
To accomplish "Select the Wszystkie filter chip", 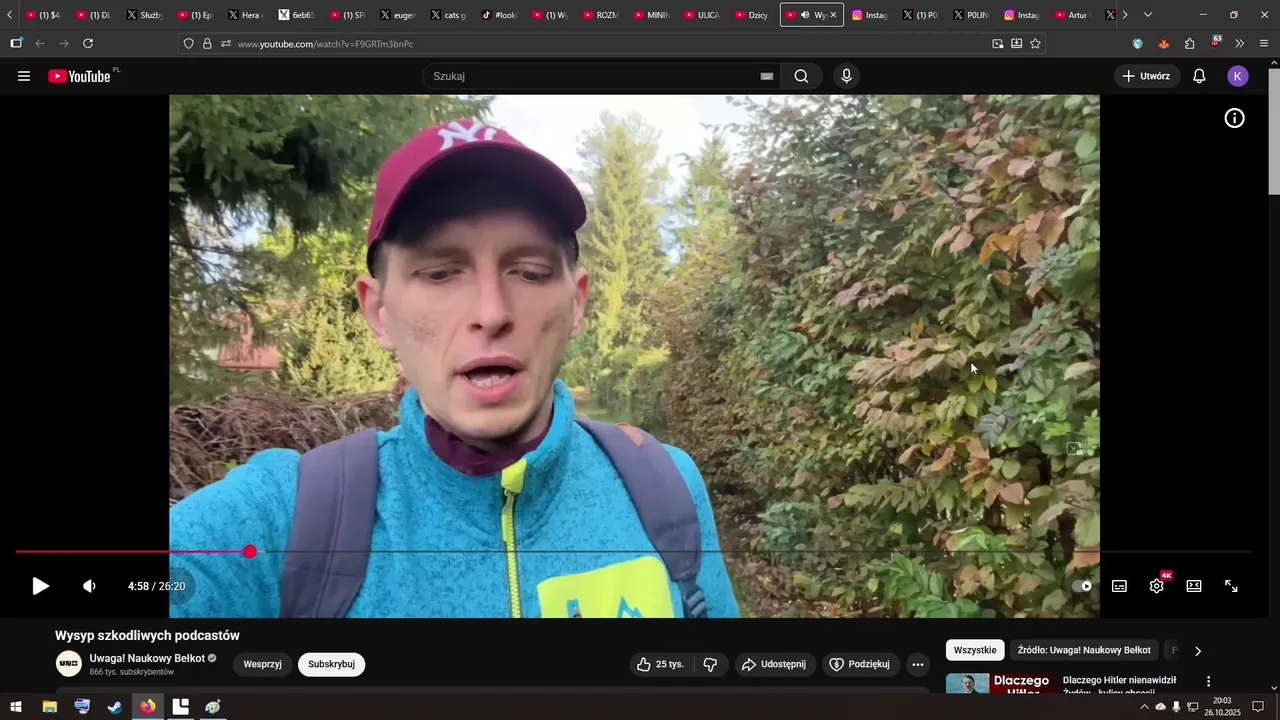I will coord(975,650).
